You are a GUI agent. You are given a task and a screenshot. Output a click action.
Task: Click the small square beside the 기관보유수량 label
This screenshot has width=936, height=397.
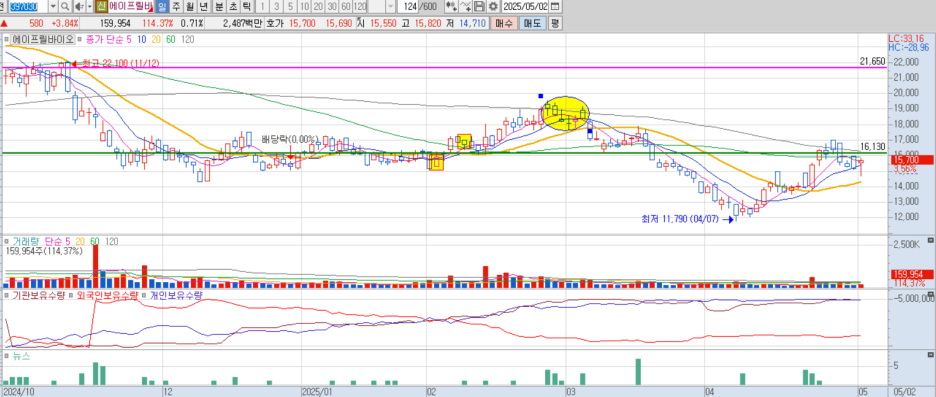(7, 295)
